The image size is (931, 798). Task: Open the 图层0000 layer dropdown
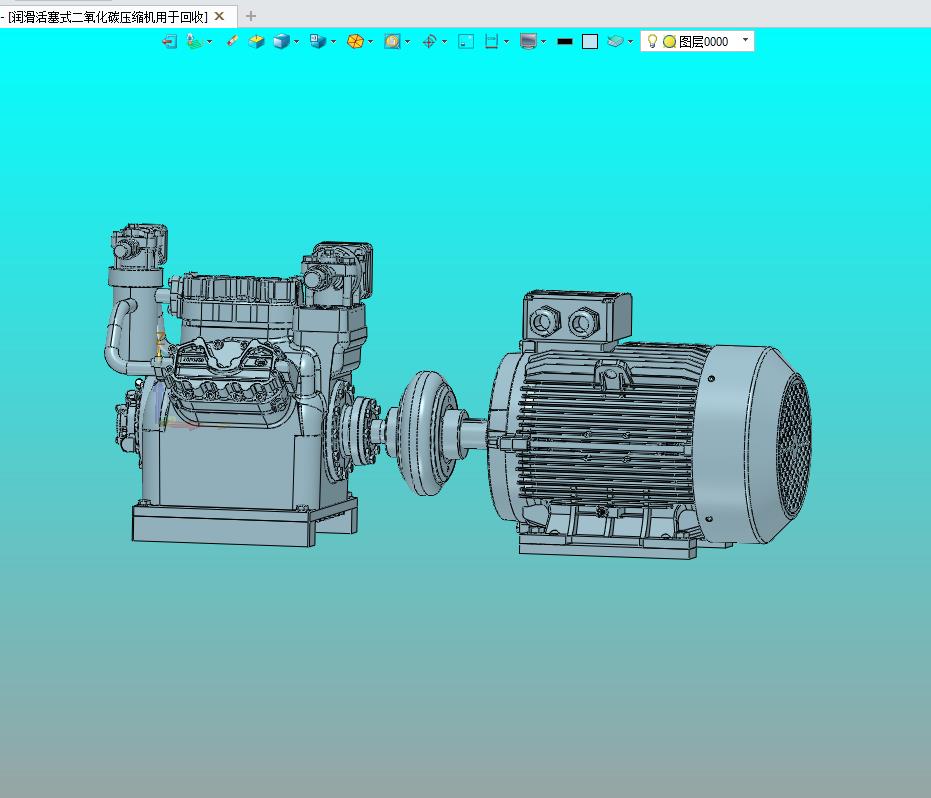tap(745, 40)
